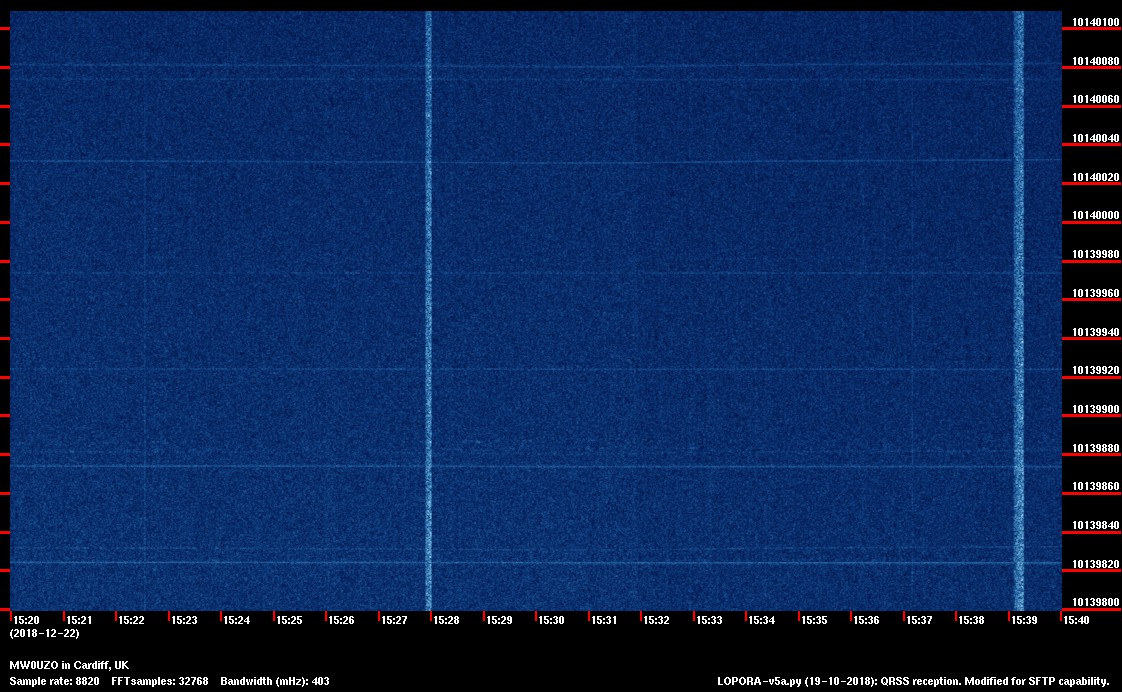The image size is (1122, 692).
Task: Click the (2018-12-22) date text
Action: [x=44, y=633]
